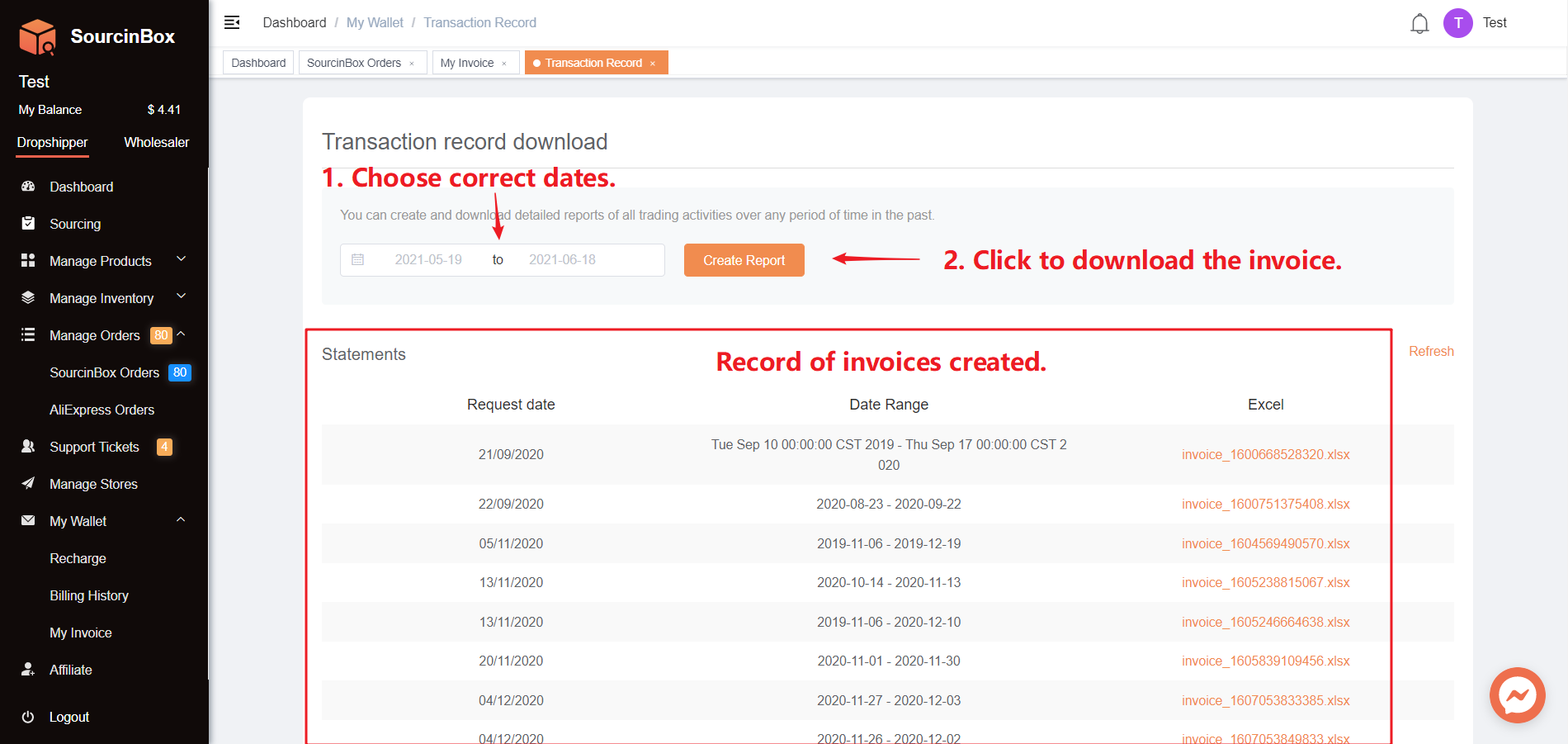This screenshot has width=1568, height=744.
Task: Click the Manage Products grid icon
Action: (28, 260)
